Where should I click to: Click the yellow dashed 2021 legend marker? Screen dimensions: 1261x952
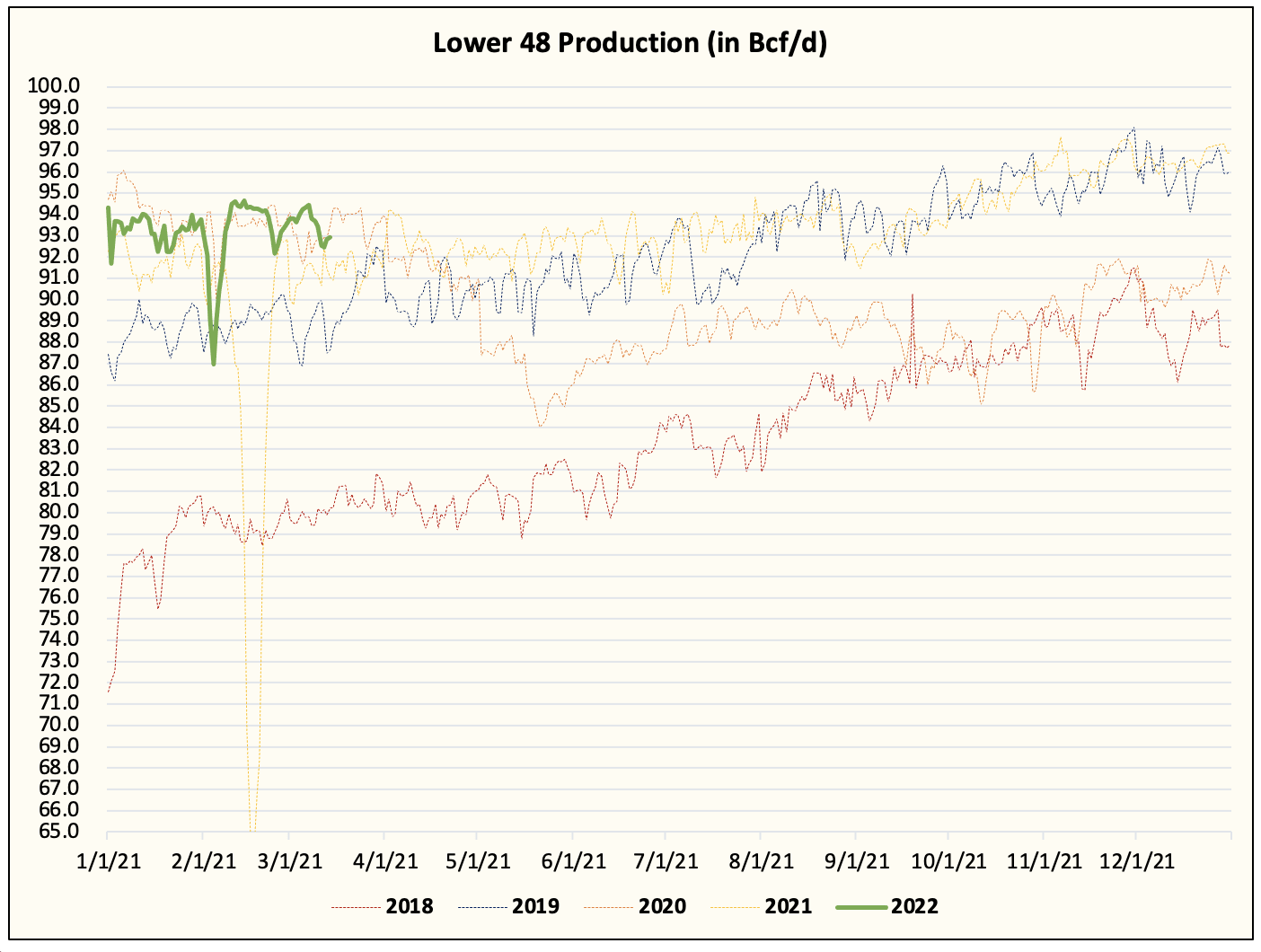(x=736, y=908)
